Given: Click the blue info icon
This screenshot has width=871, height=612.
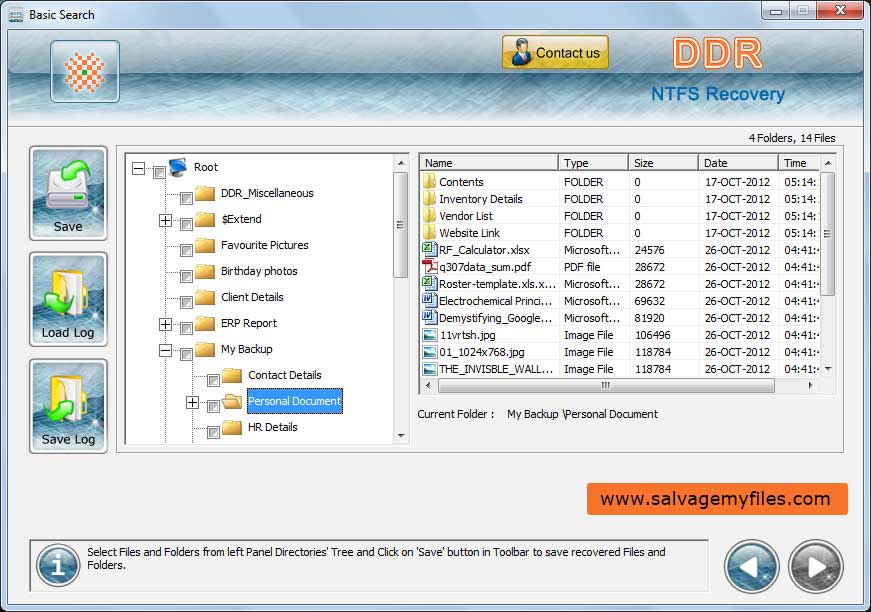Looking at the screenshot, I should pos(58,565).
